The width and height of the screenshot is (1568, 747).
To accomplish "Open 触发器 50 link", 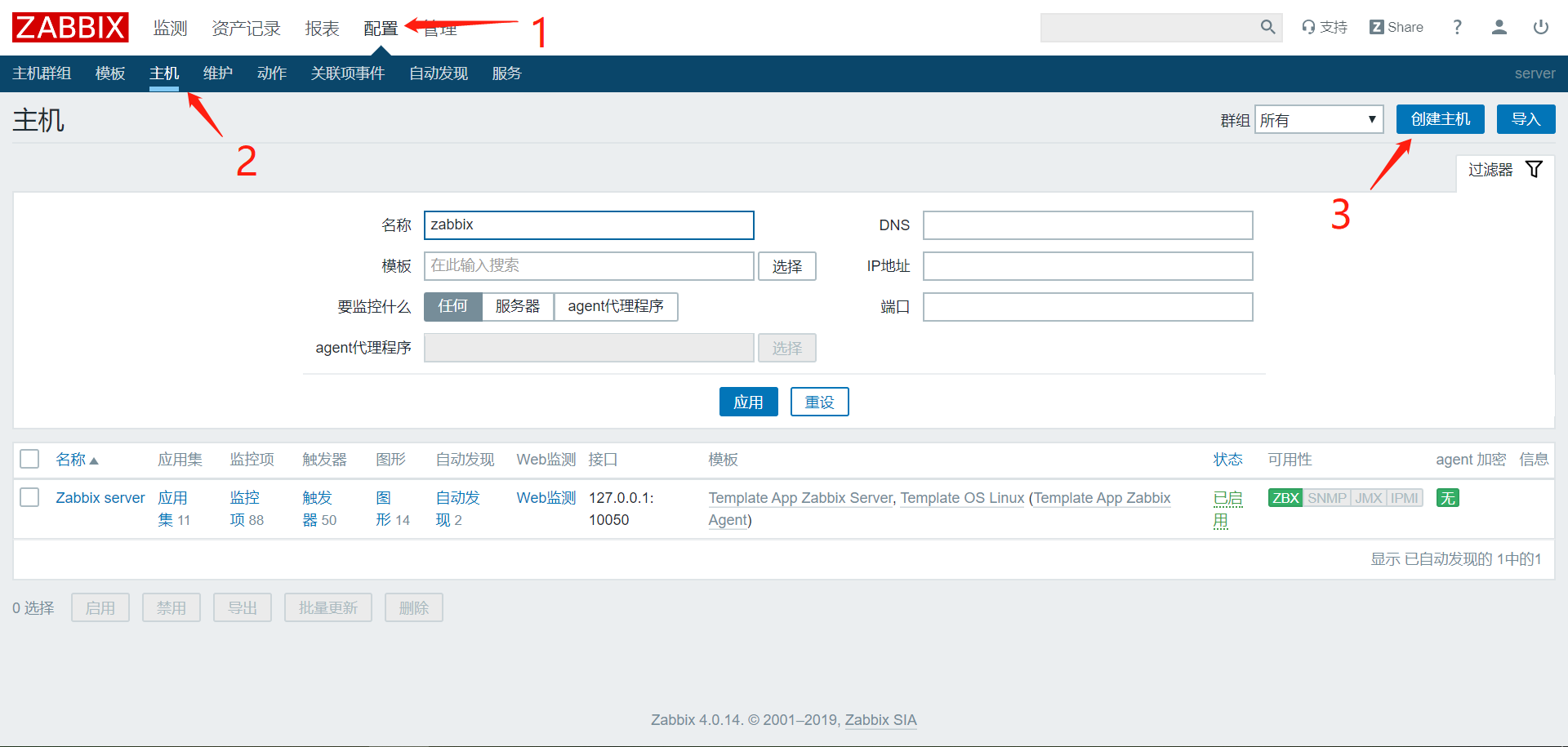I will click(x=319, y=509).
